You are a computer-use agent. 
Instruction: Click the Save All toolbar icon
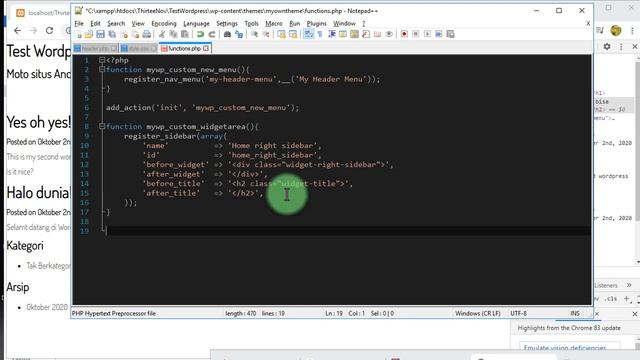(111, 34)
